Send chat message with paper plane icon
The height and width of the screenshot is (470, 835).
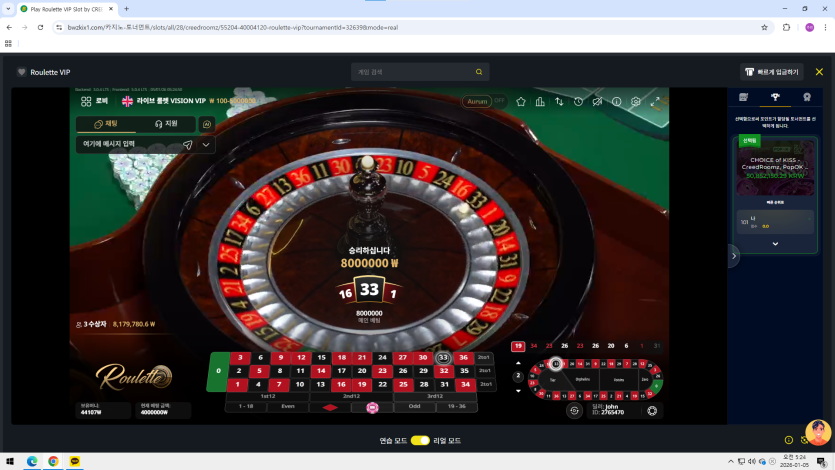tap(187, 144)
